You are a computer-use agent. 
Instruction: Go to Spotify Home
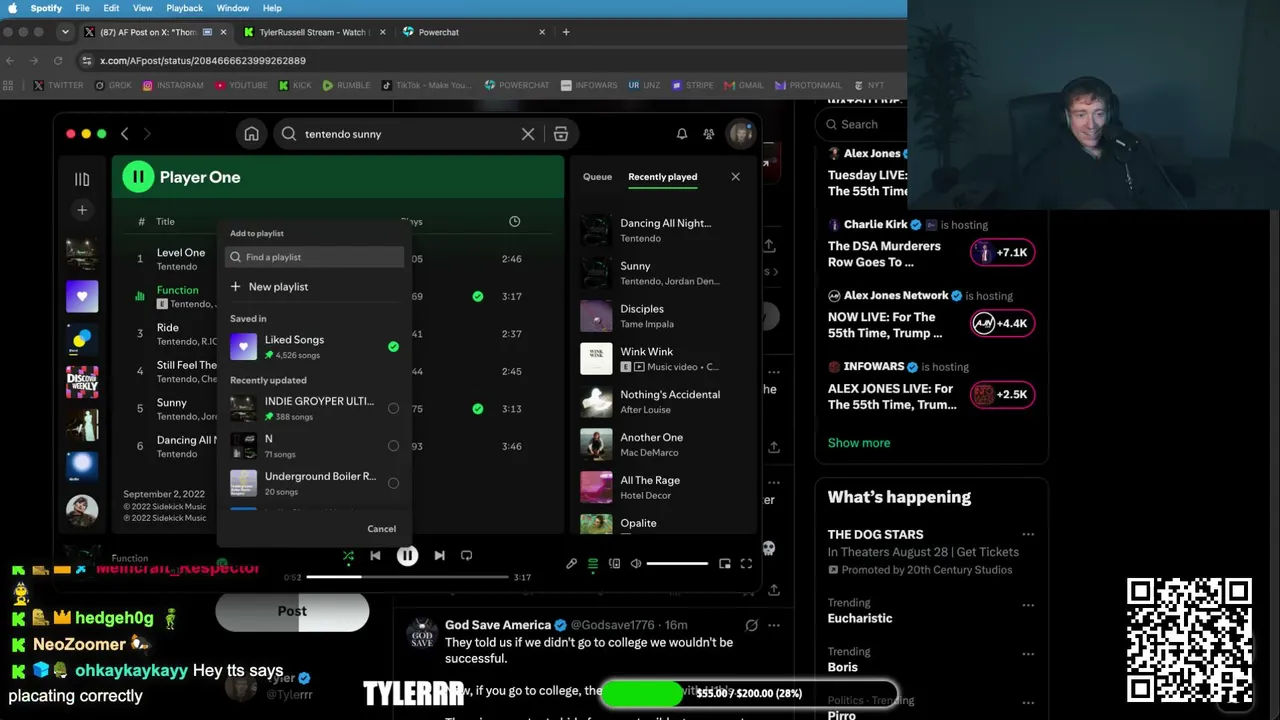(x=252, y=134)
